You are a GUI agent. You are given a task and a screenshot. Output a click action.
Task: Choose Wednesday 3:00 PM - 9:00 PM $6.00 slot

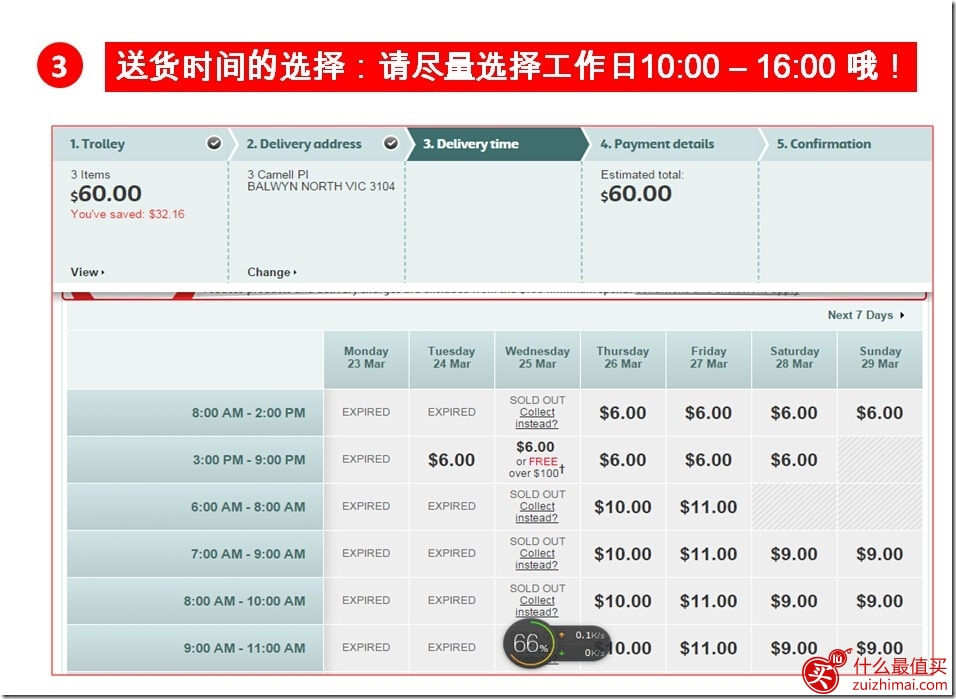click(537, 460)
